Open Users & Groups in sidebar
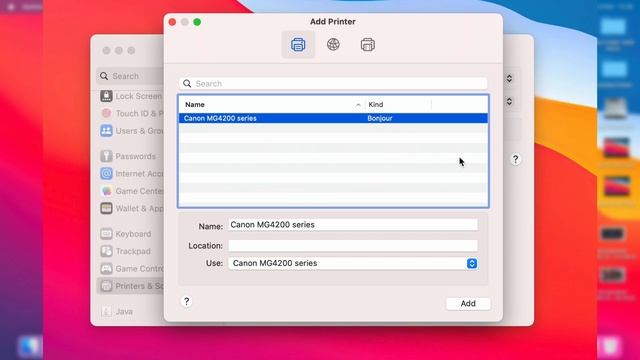 click(x=131, y=131)
